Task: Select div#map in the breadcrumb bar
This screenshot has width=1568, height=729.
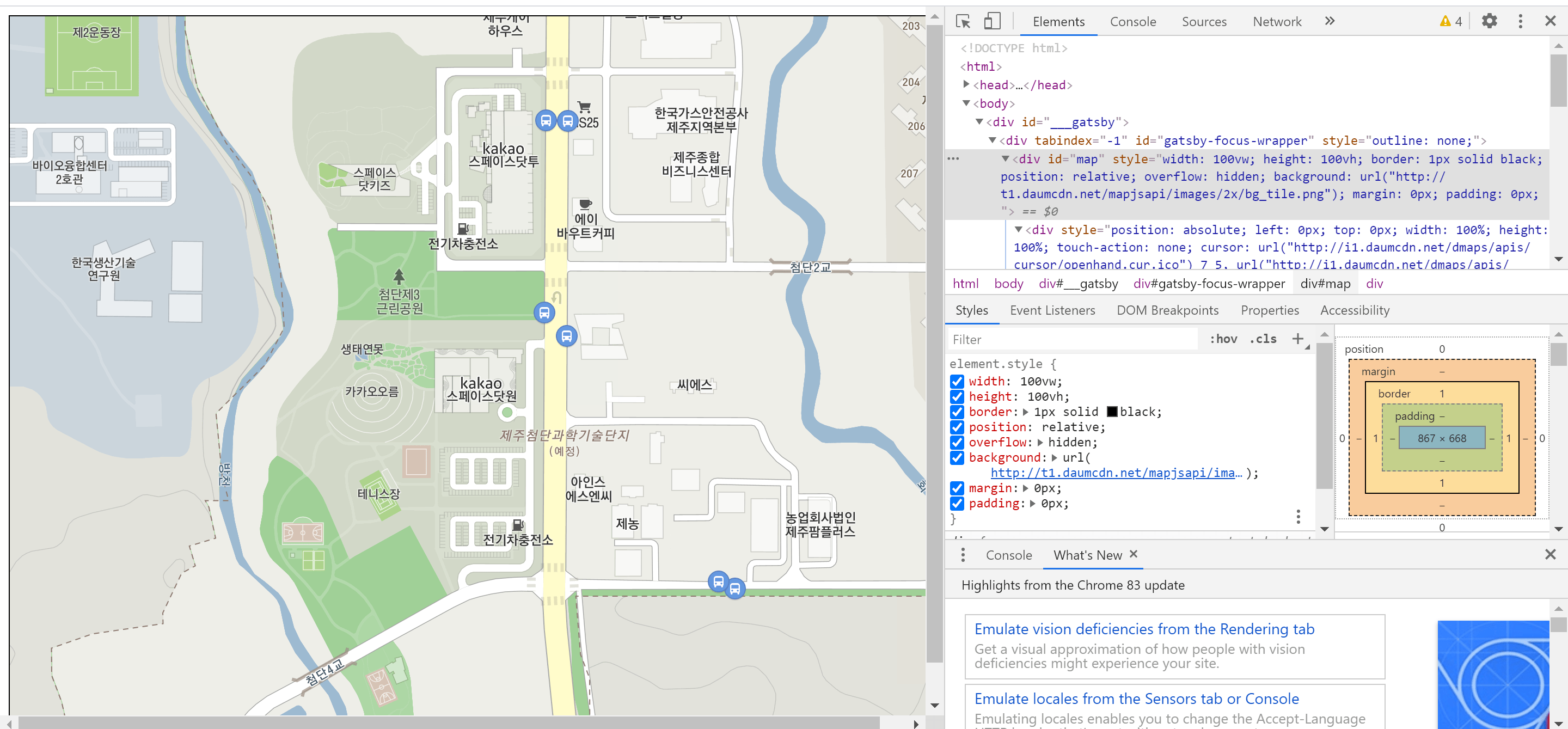Action: coord(1325,284)
